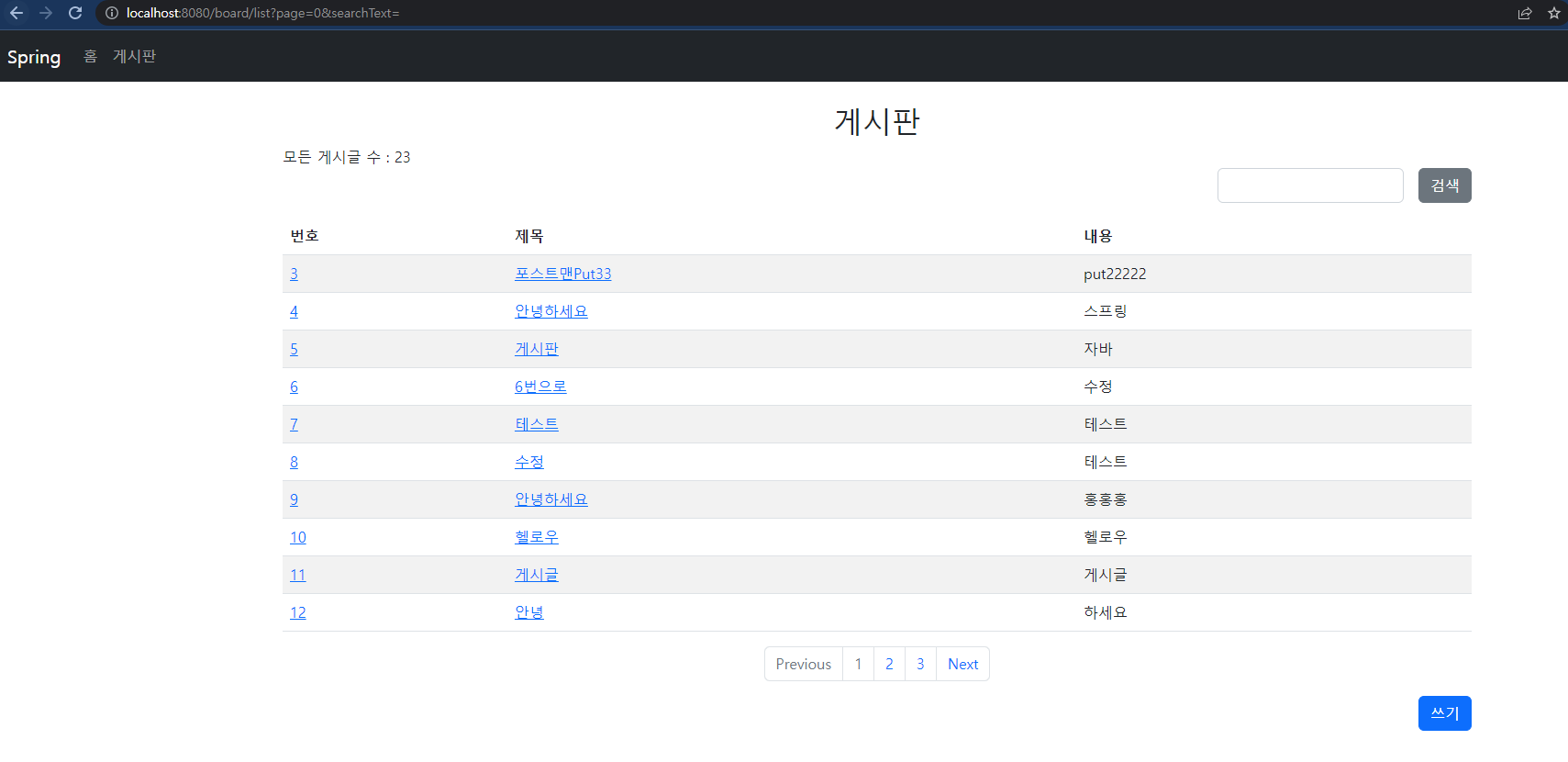This screenshot has width=1568, height=762.
Task: Open post number 5 link
Action: pyautogui.click(x=294, y=349)
